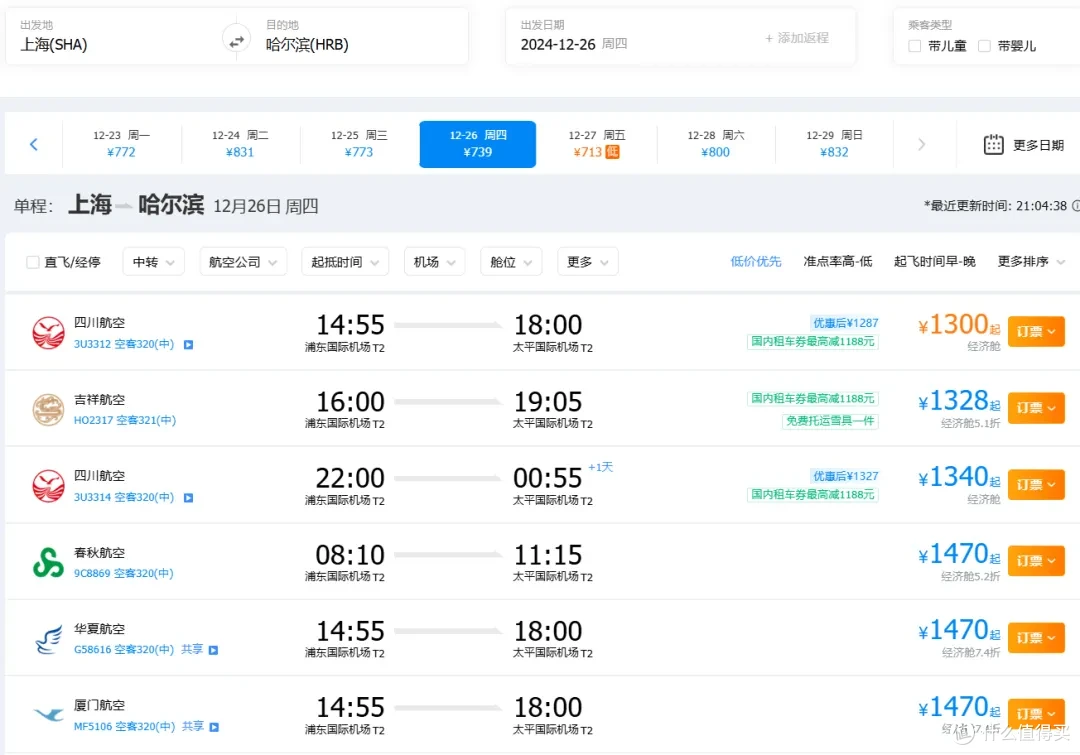1080x755 pixels.
Task: Go to next dates arrow
Action: tap(921, 144)
